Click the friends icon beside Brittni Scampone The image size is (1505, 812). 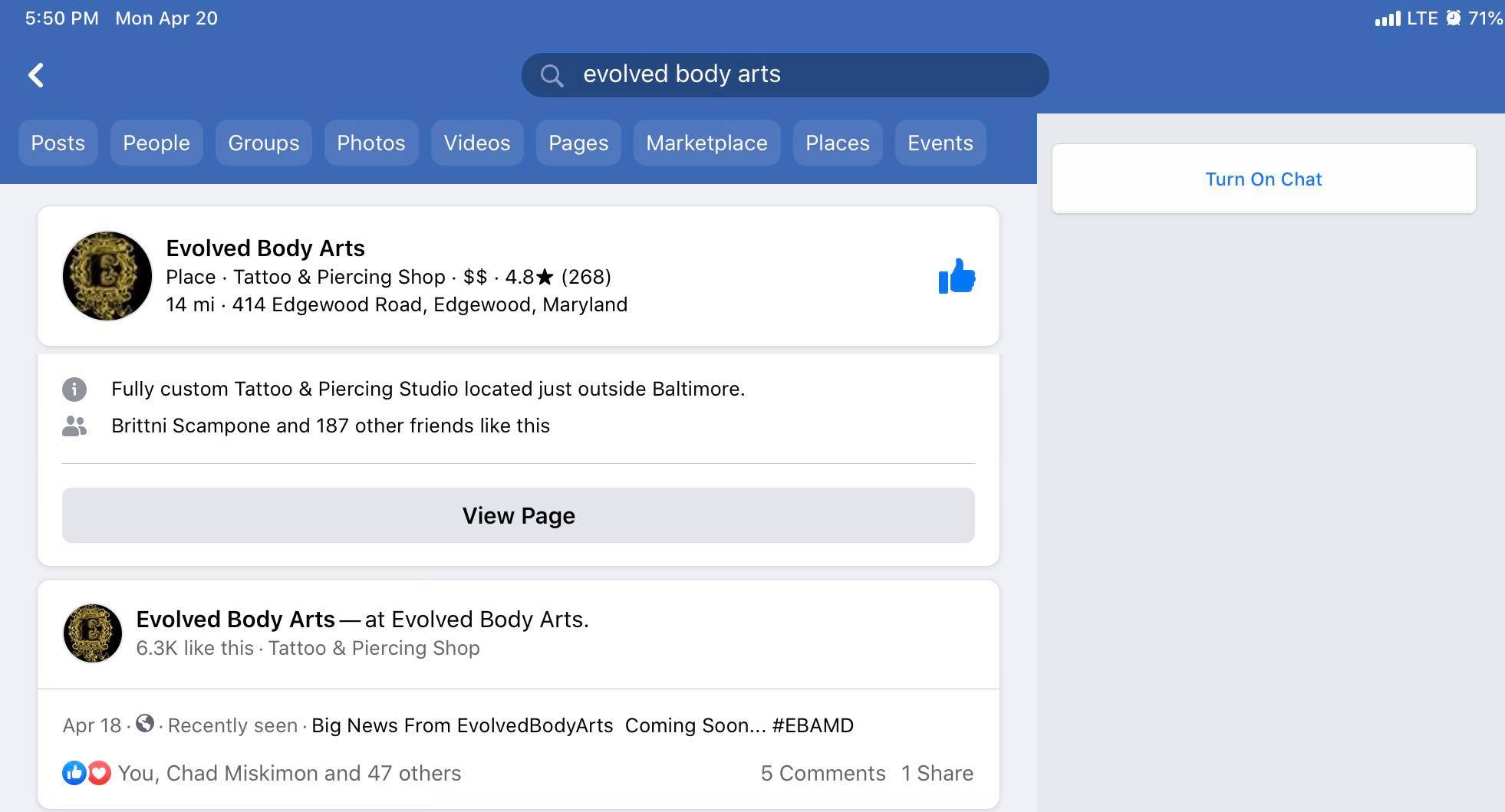pos(74,426)
